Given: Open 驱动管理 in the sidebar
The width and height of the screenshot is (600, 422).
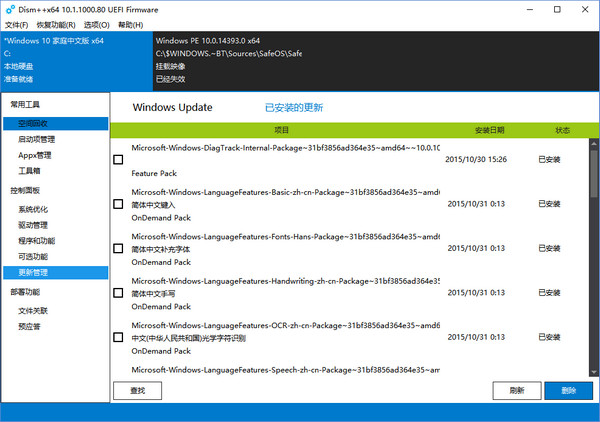Looking at the screenshot, I should point(32,225).
